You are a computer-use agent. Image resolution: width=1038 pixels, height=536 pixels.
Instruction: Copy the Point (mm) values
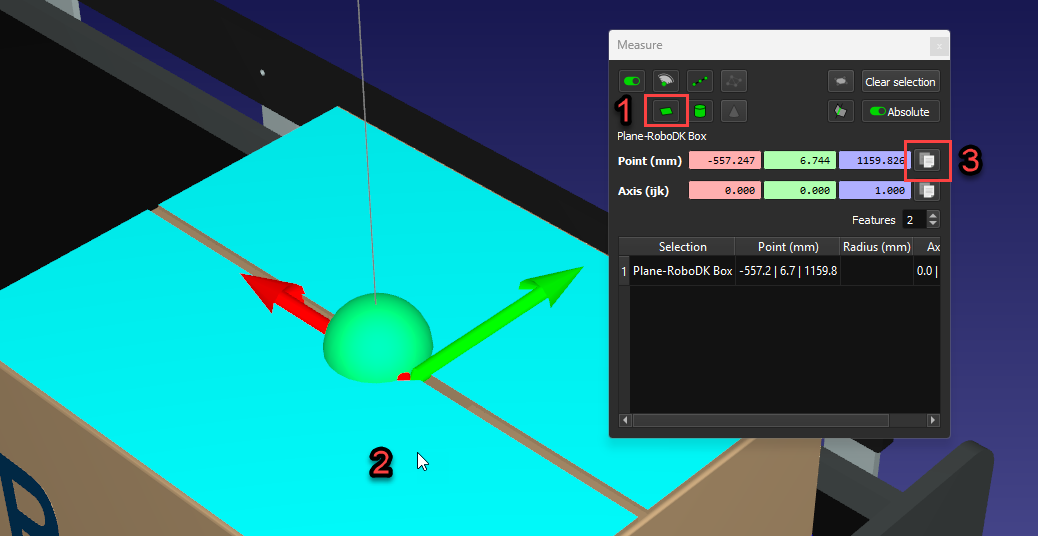click(927, 160)
